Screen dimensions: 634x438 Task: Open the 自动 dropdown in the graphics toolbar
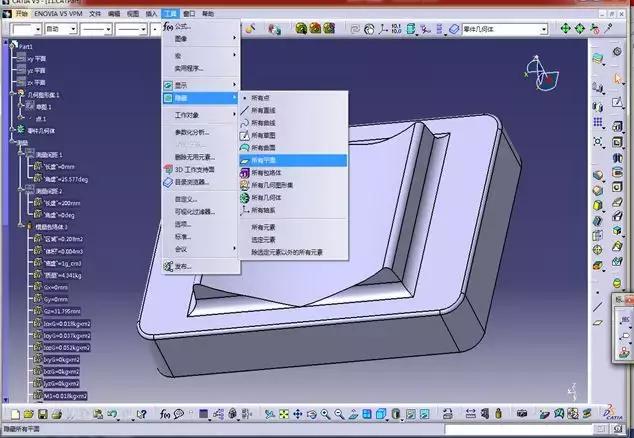coord(70,30)
